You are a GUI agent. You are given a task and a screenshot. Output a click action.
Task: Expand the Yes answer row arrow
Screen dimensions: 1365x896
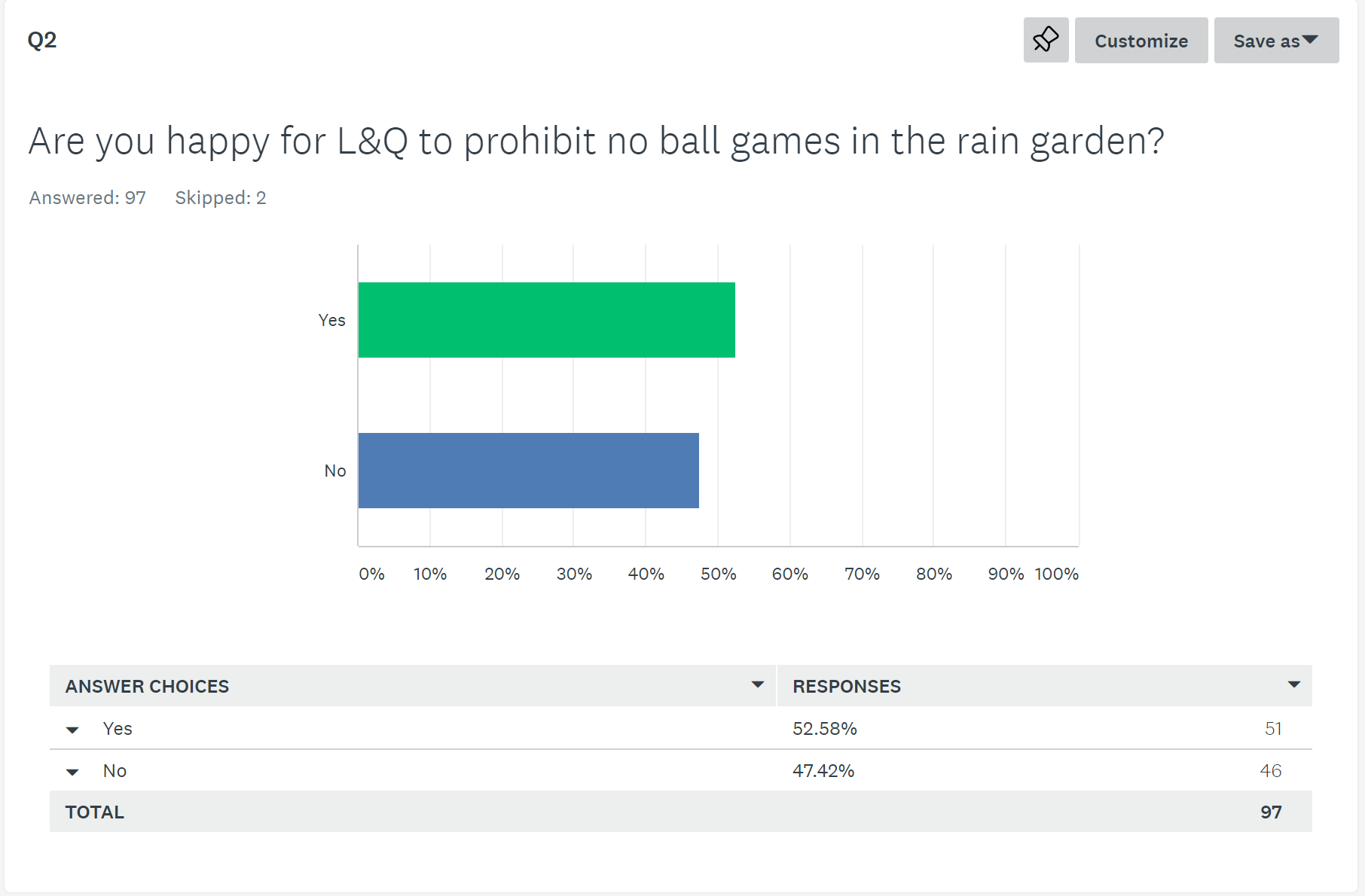[x=72, y=730]
